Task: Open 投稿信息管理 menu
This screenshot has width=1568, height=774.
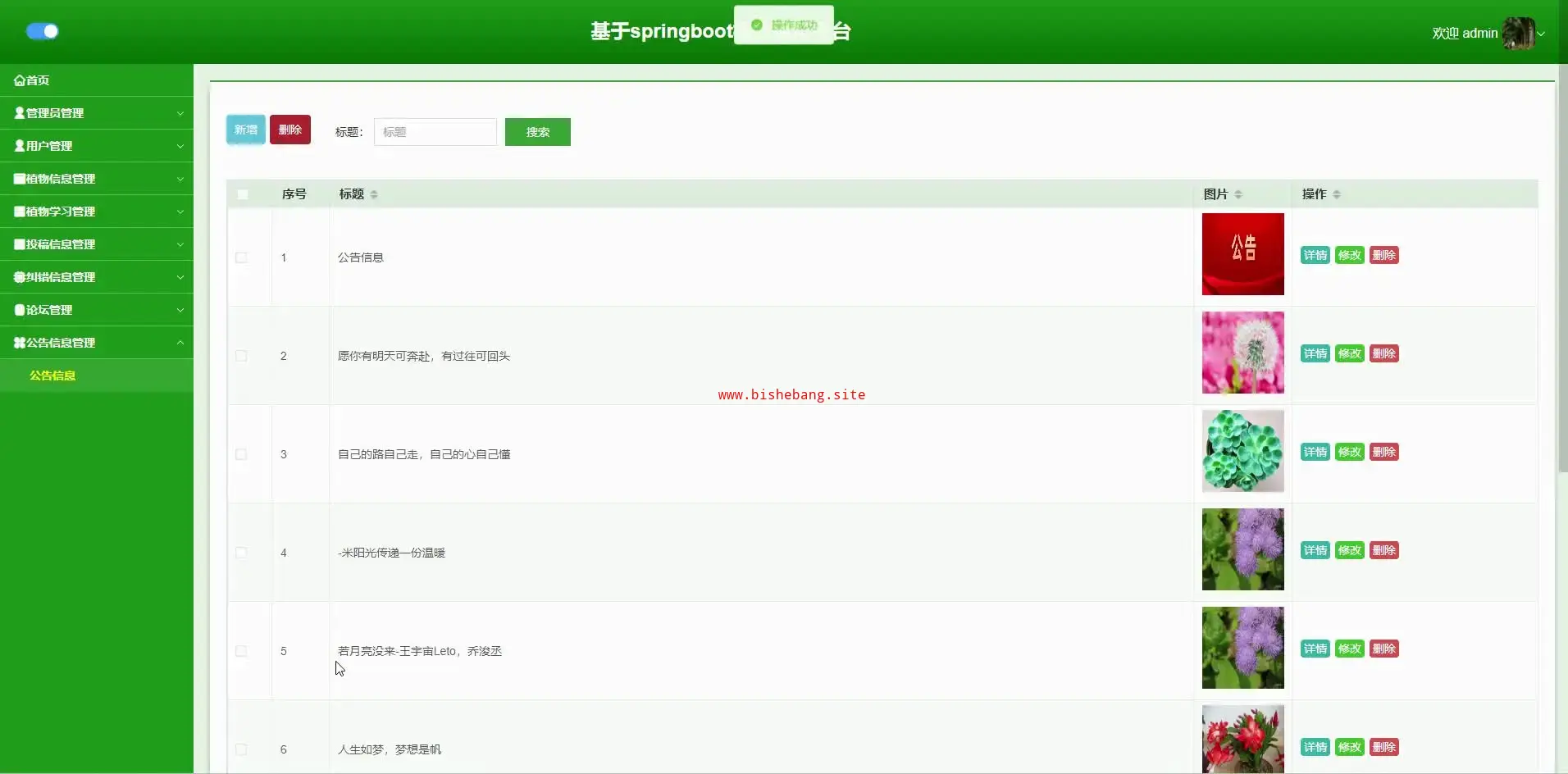Action: (97, 244)
